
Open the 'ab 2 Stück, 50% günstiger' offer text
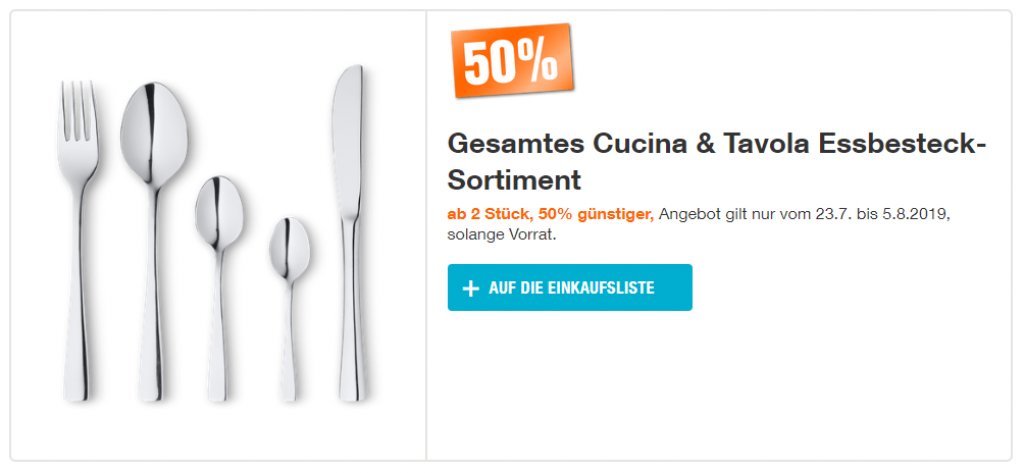550,215
